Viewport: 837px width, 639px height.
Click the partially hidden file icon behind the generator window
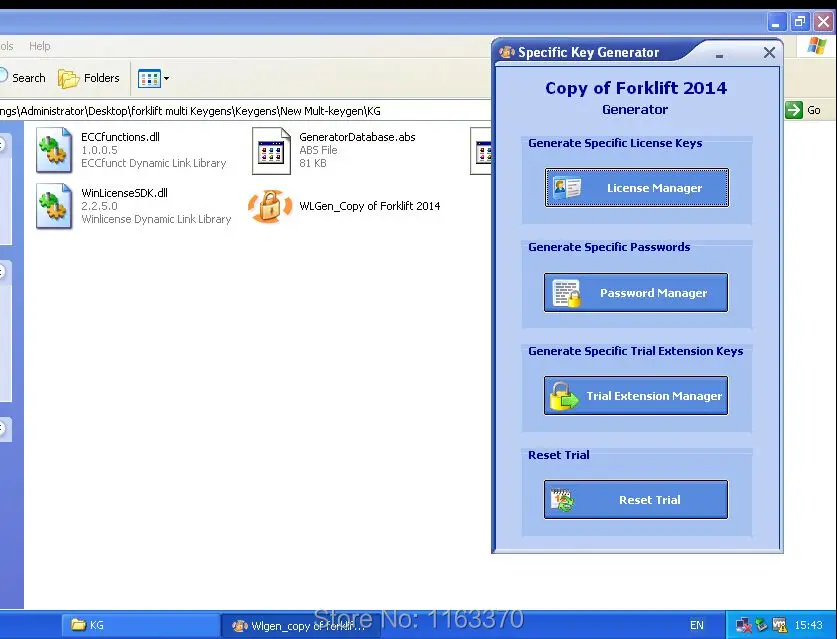[x=480, y=151]
